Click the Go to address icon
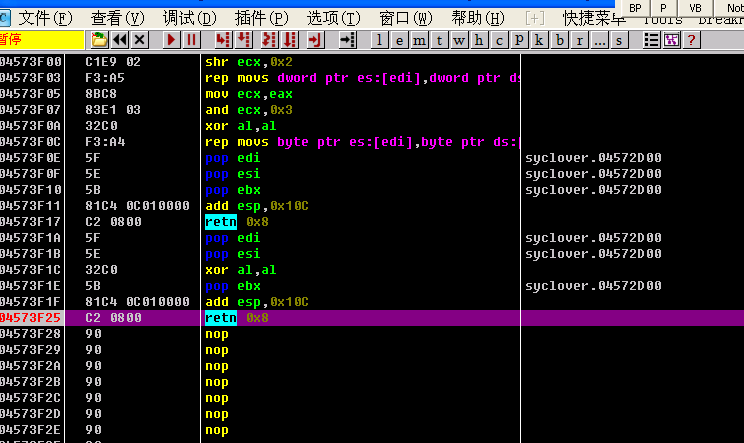The image size is (744, 443). (347, 39)
